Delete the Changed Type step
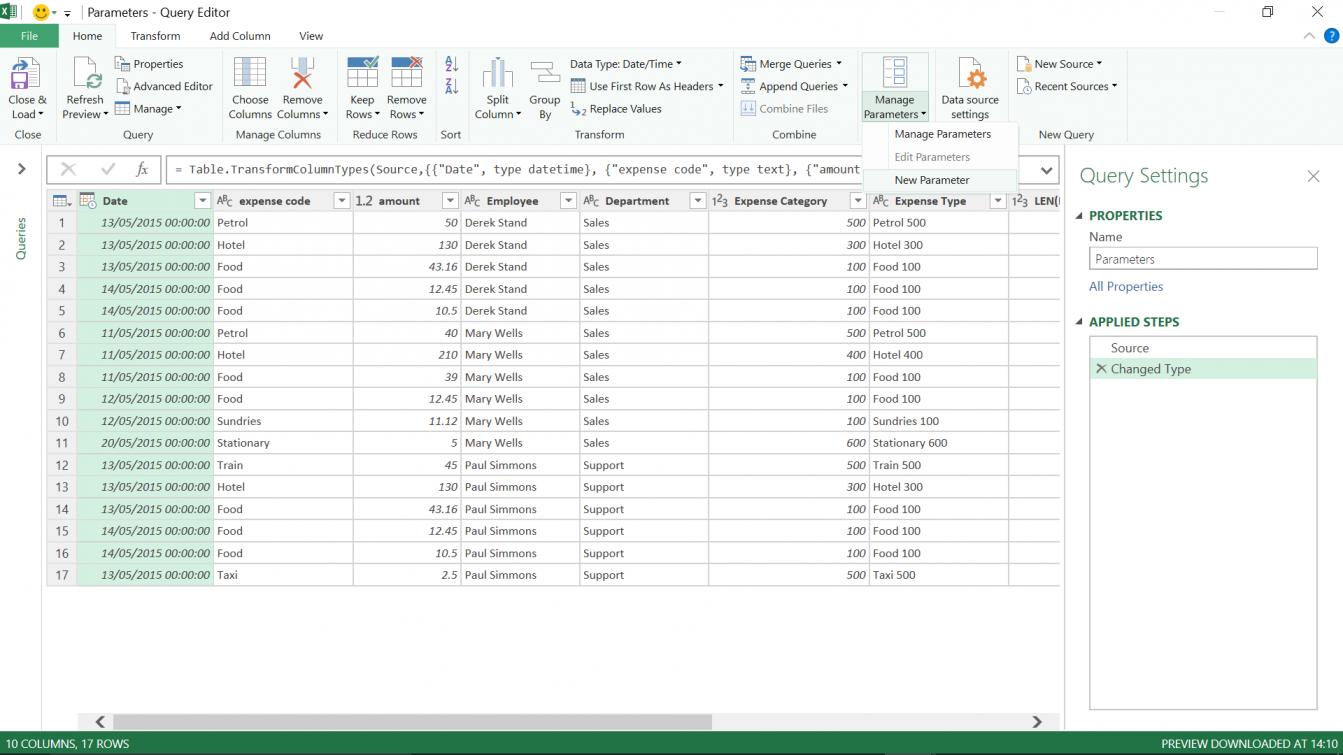 point(1101,369)
